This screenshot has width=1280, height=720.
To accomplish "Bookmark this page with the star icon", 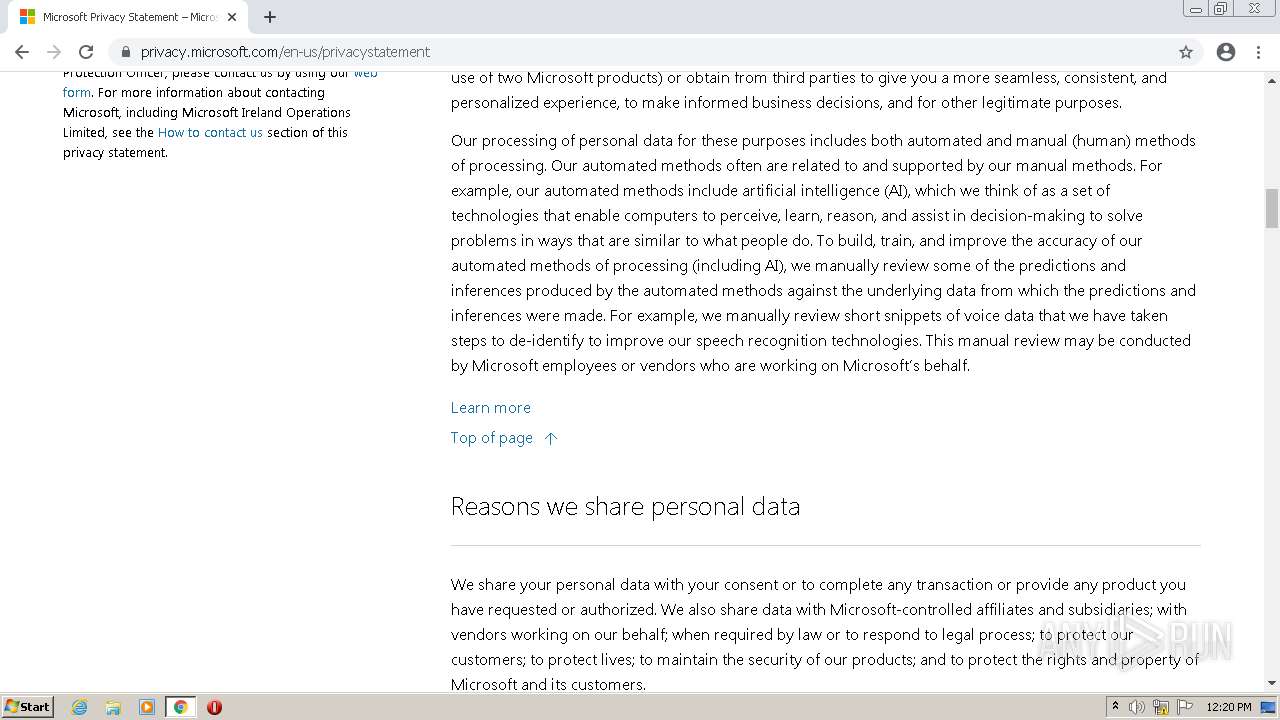I will (x=1186, y=52).
